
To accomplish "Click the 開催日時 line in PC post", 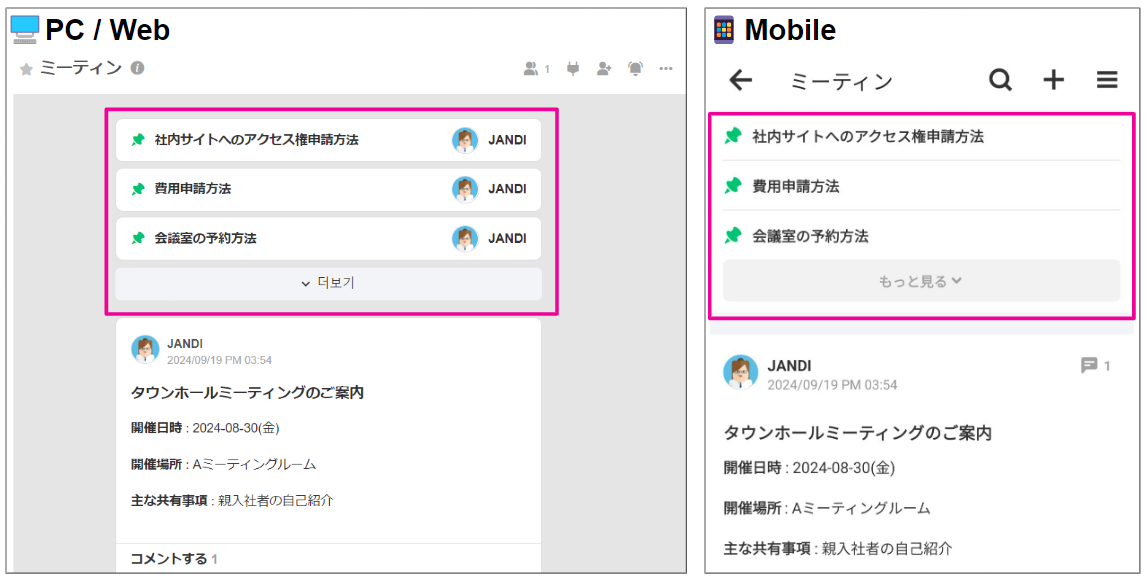I will 205,428.
